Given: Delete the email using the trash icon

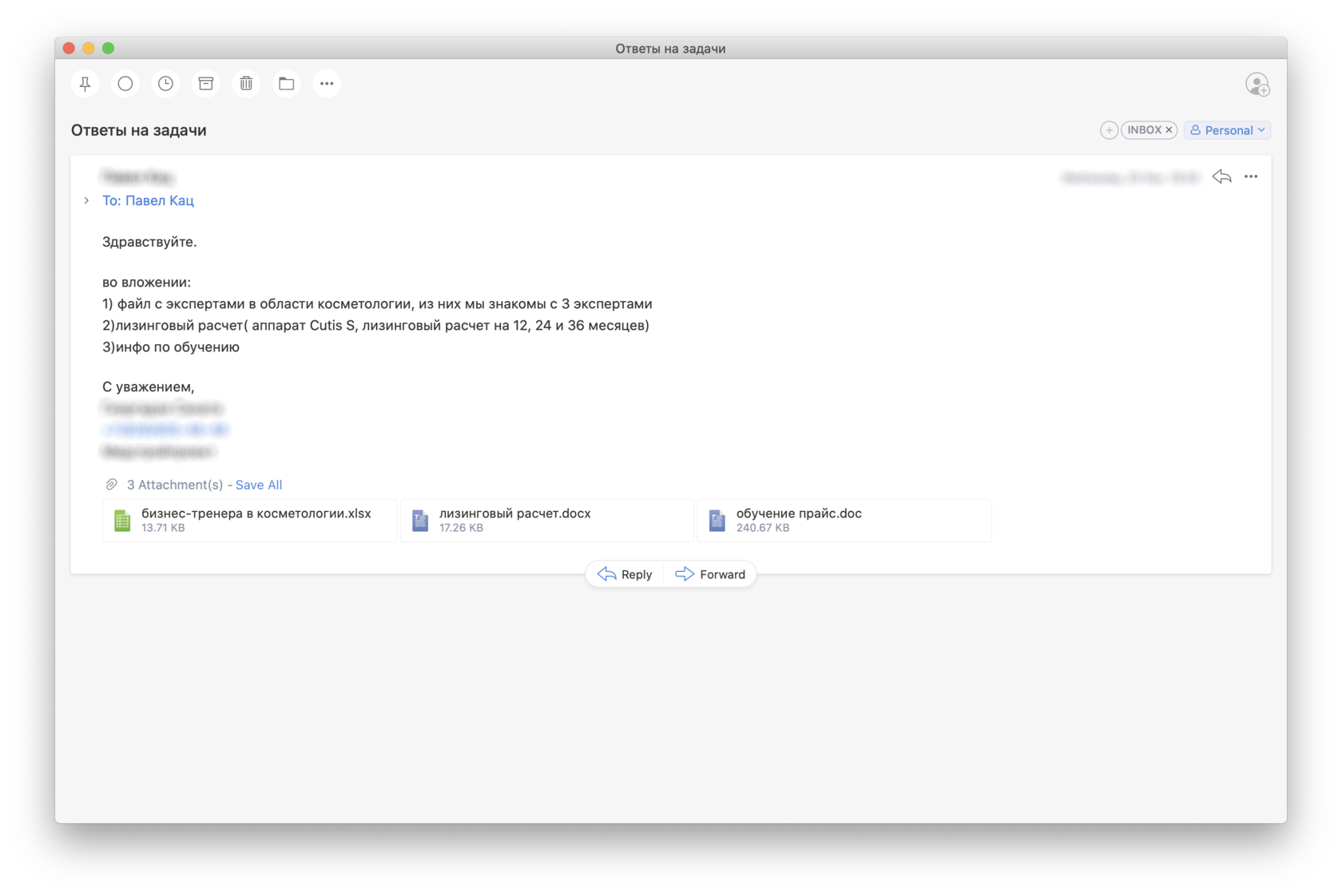Looking at the screenshot, I should point(246,84).
